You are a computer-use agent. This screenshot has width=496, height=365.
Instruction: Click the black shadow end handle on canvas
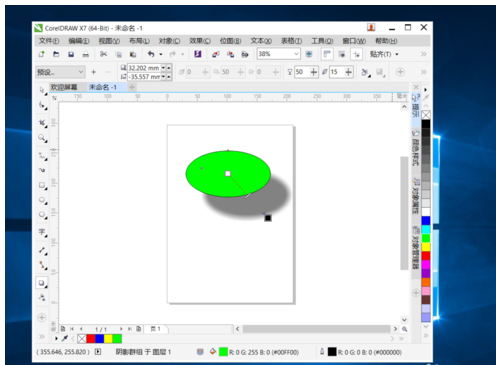(268, 218)
